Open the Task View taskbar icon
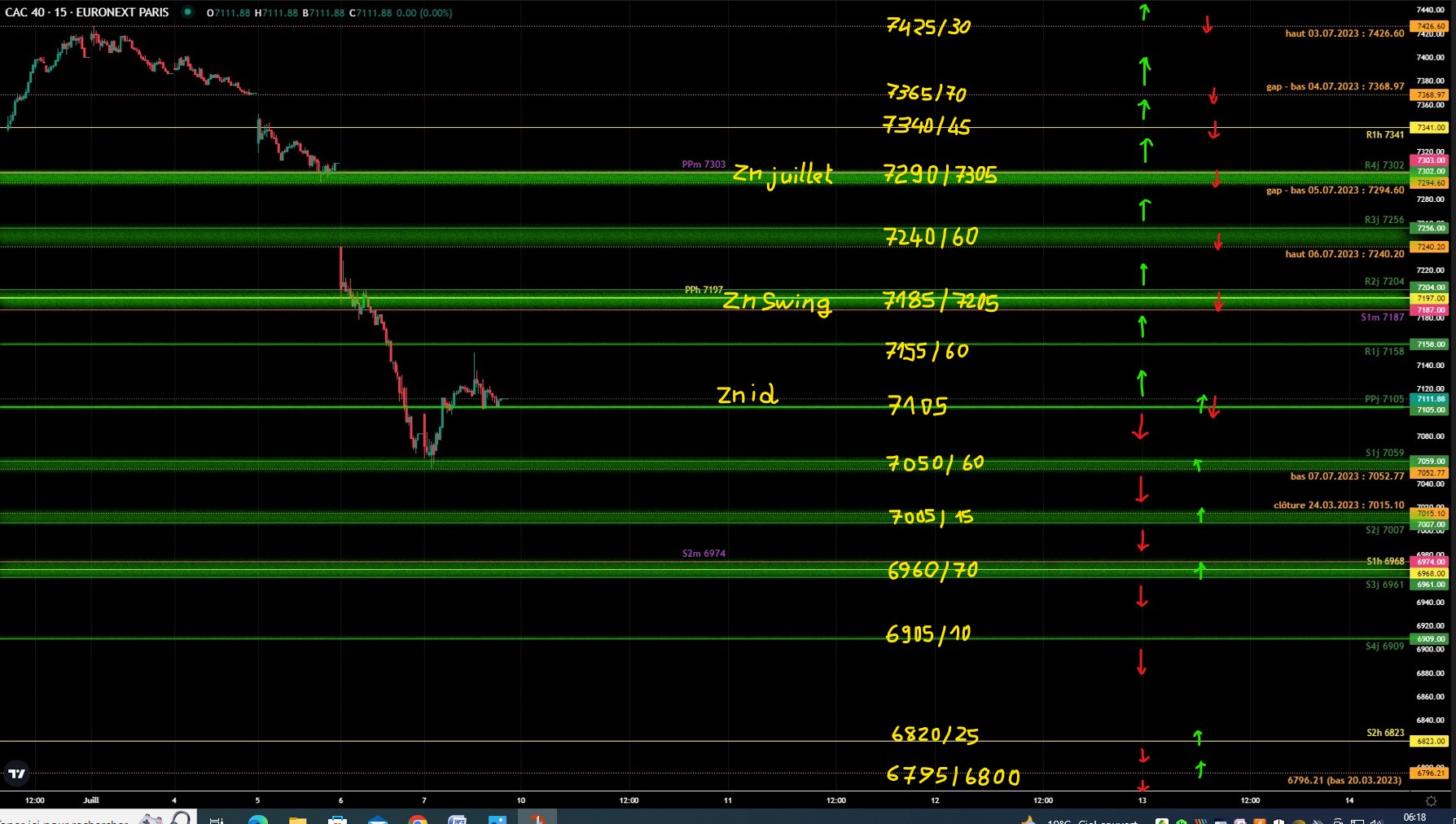Screen dimensions: 1456x824 click(x=217, y=819)
